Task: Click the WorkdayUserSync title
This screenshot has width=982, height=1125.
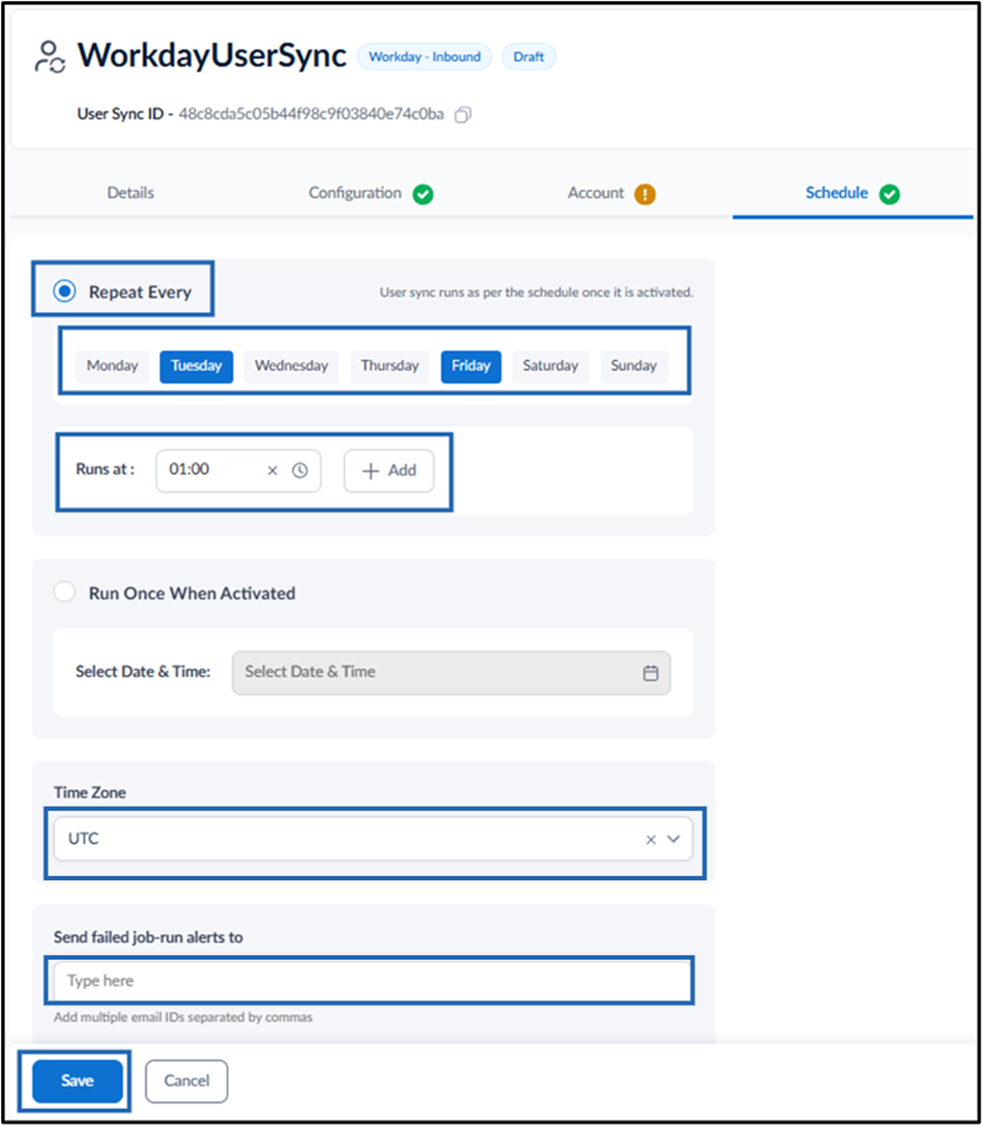Action: click(212, 56)
